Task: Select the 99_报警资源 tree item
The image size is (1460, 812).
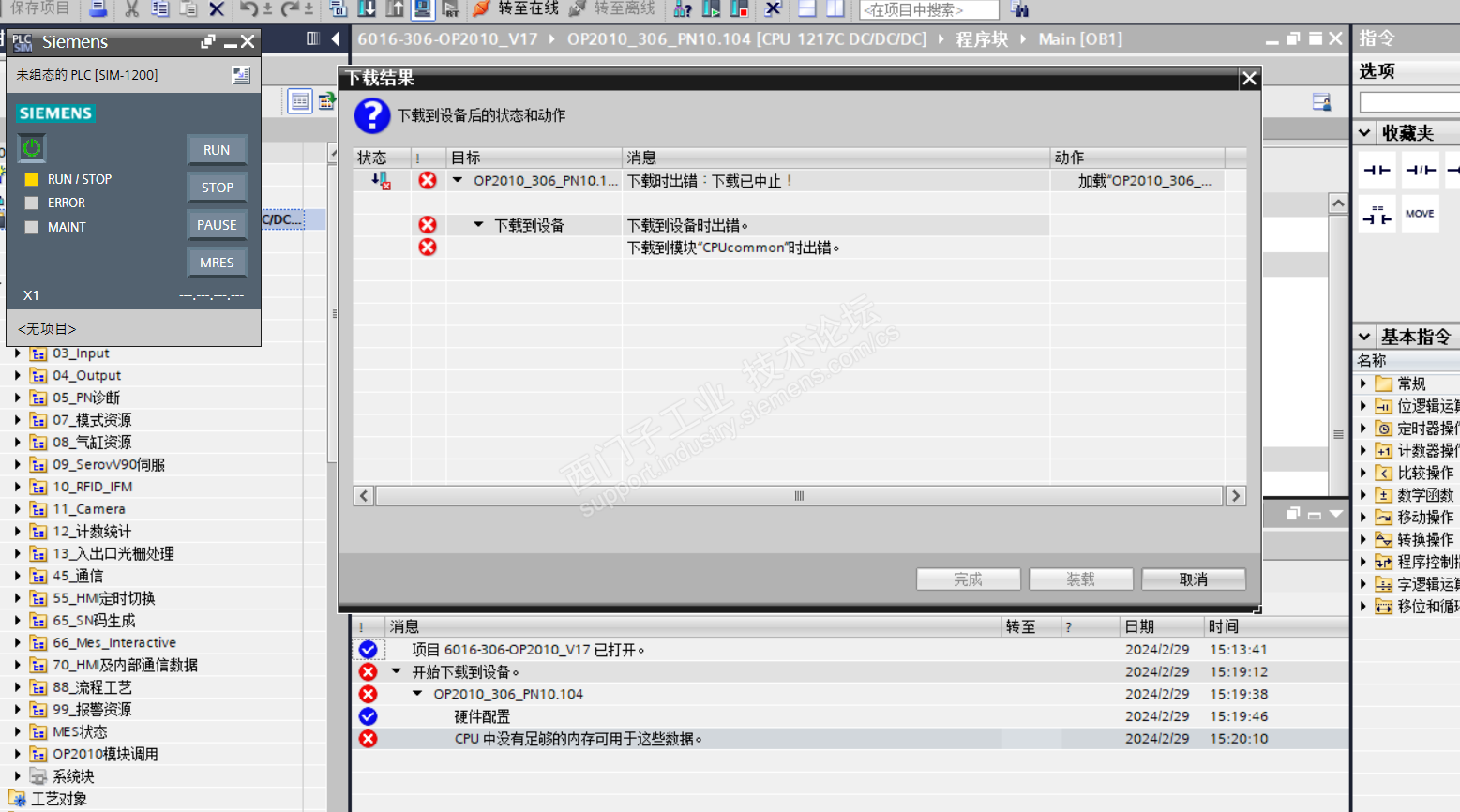Action: point(92,710)
